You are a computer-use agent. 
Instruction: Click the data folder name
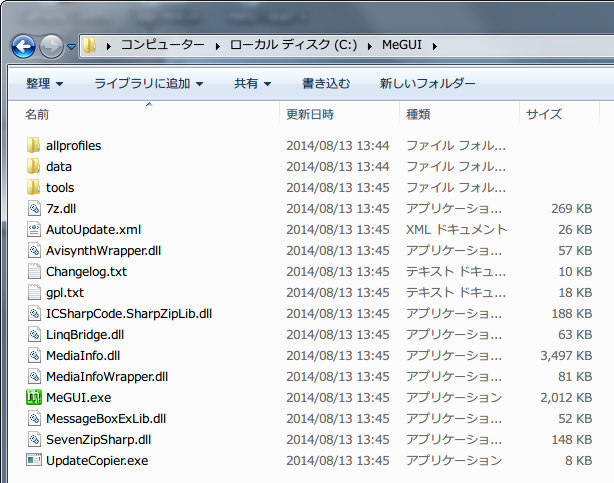(59, 167)
